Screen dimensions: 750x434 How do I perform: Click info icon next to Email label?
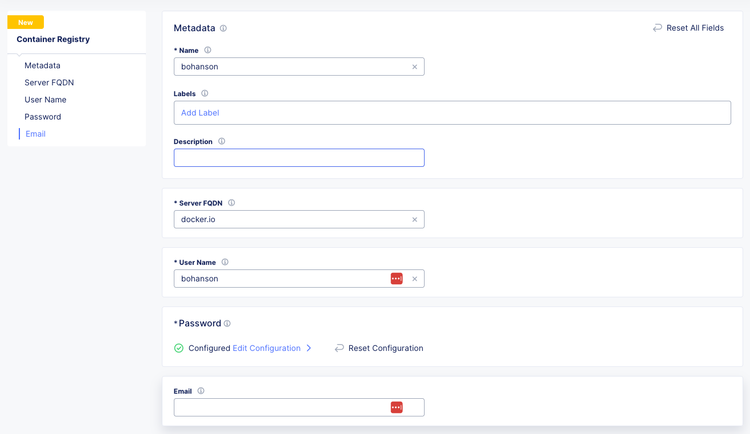coord(201,391)
